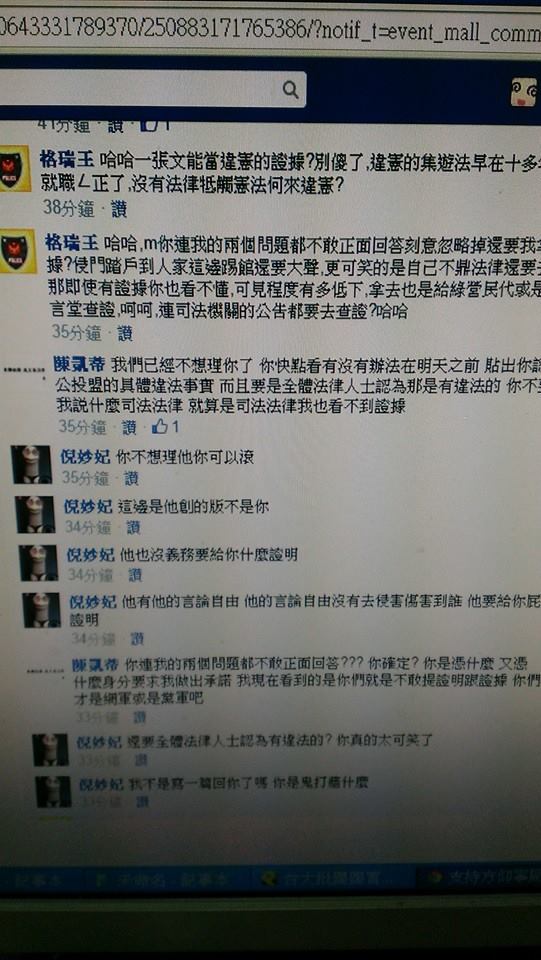Screen dimensions: 541x960
Task: Open 倪妙妃's avatar beside 這邊是他創的版不是你
Action: tap(35, 515)
